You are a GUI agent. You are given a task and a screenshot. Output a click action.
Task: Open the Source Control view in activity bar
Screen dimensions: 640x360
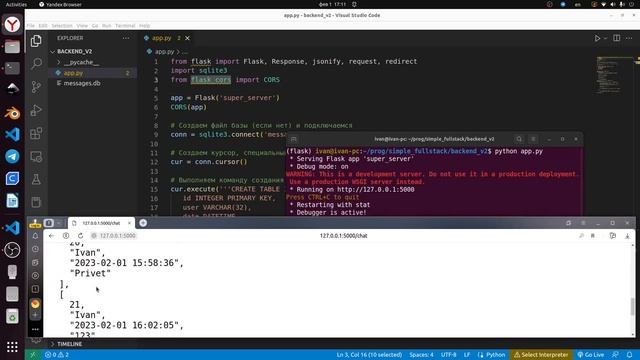[36, 87]
